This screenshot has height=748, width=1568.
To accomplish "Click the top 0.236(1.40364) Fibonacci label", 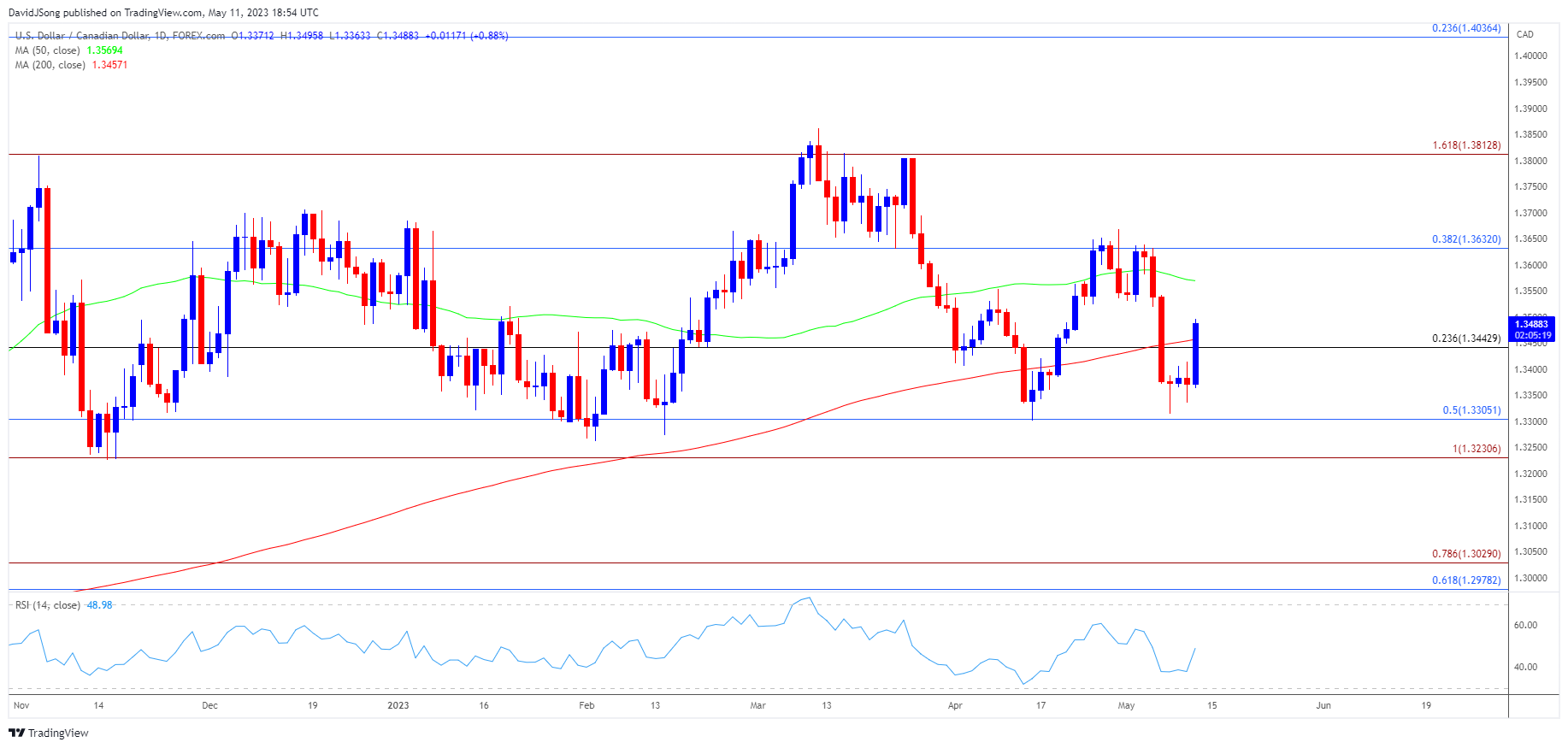I will (x=1465, y=28).
